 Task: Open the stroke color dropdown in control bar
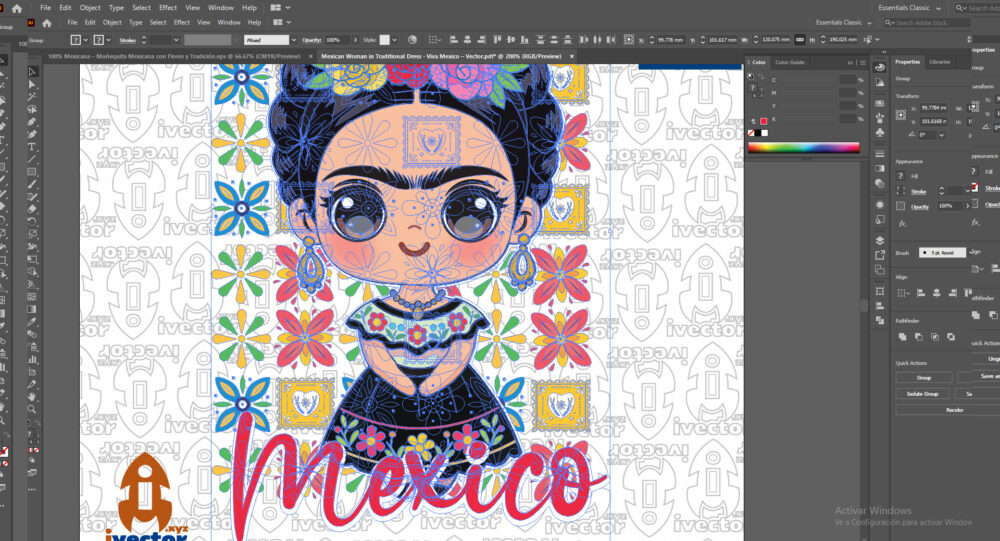pyautogui.click(x=108, y=40)
